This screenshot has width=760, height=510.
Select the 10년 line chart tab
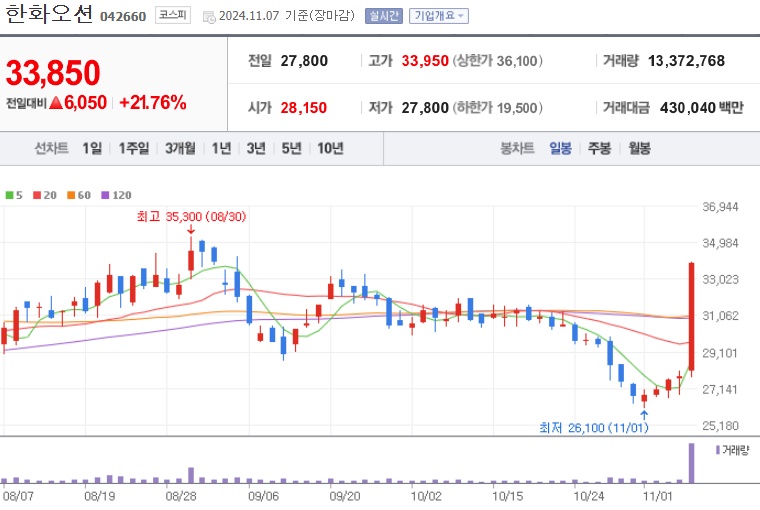point(331,148)
